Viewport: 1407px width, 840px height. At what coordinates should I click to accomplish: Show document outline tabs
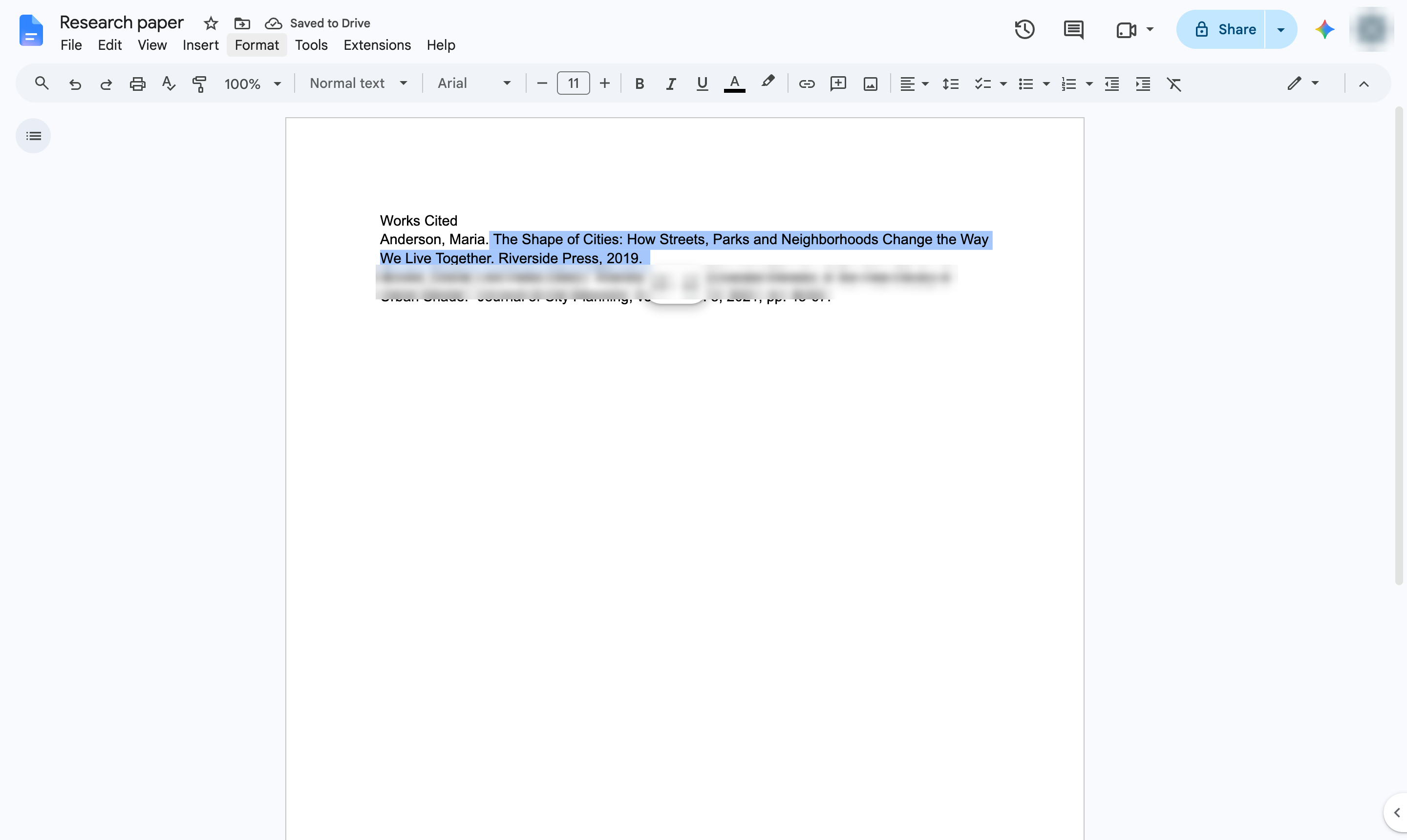tap(33, 136)
